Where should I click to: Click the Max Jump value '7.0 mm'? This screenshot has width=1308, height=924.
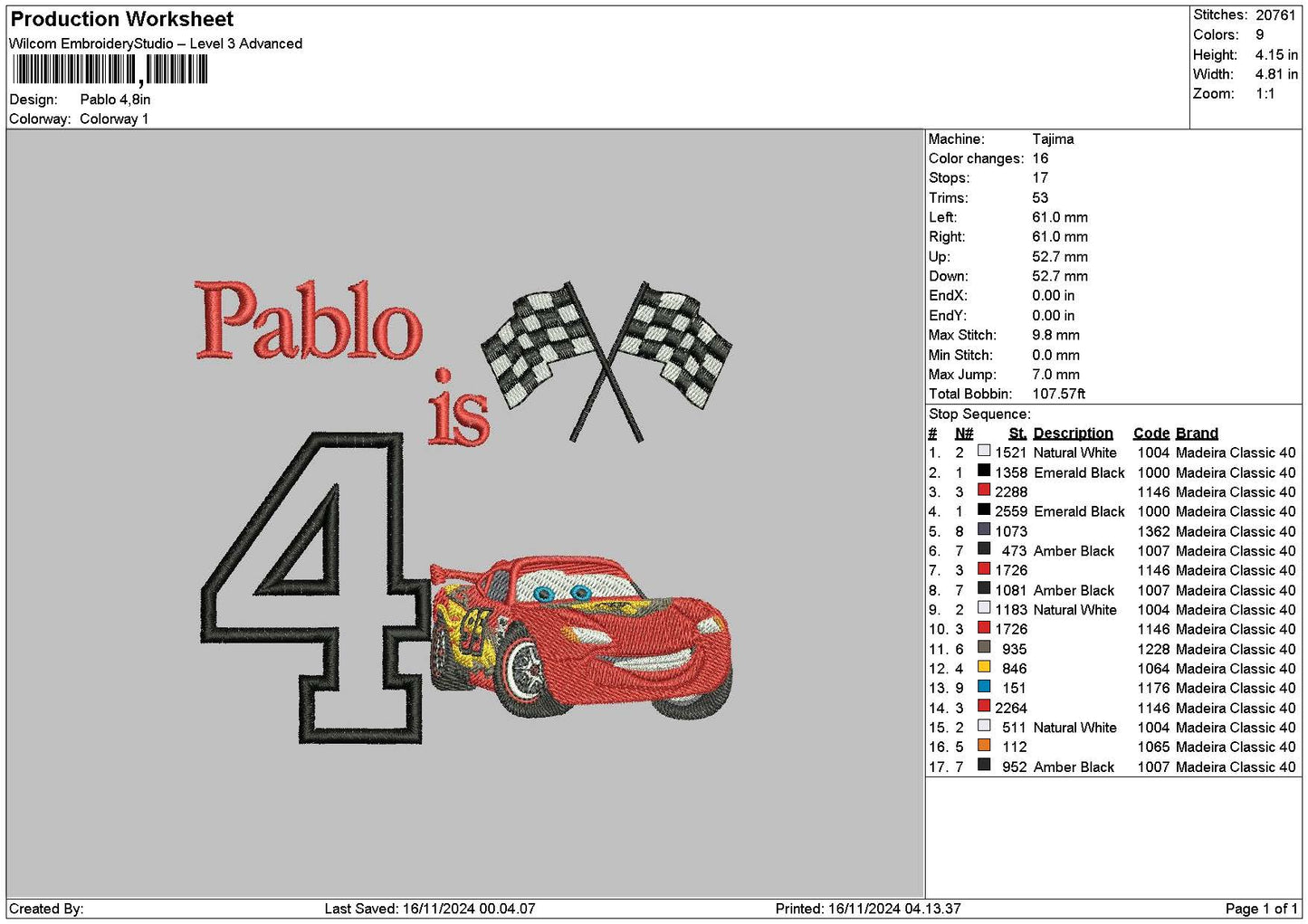pyautogui.click(x=1055, y=375)
